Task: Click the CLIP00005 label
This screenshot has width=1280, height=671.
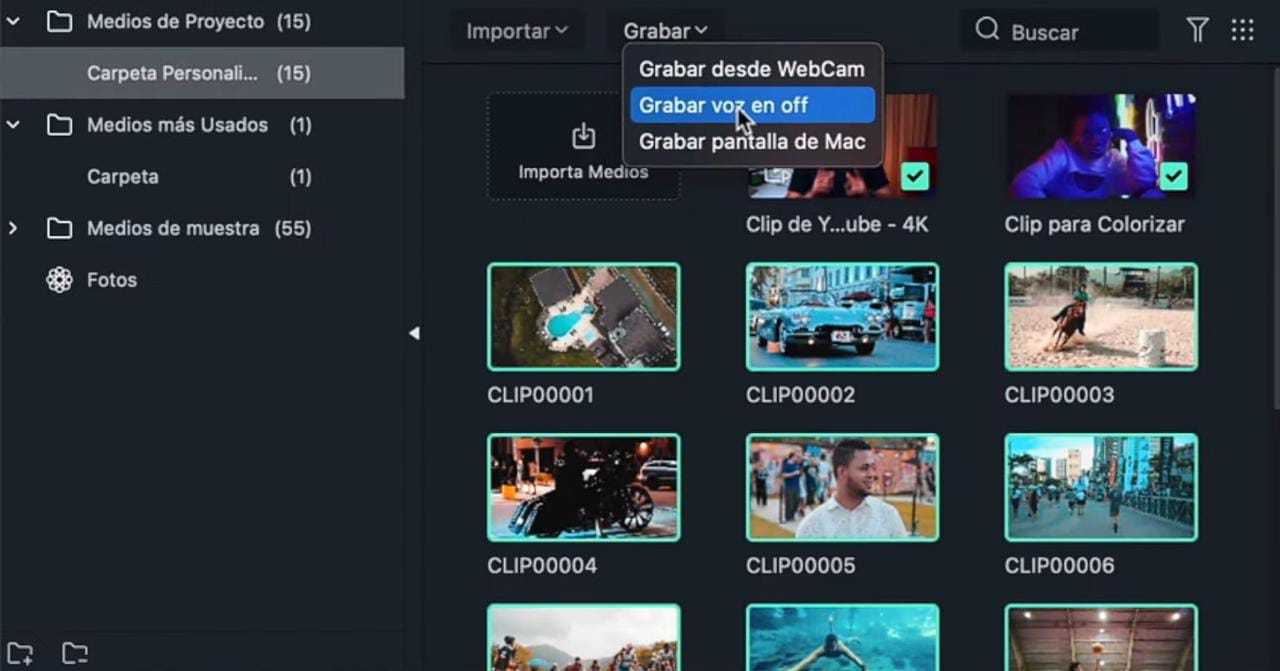Action: 800,566
